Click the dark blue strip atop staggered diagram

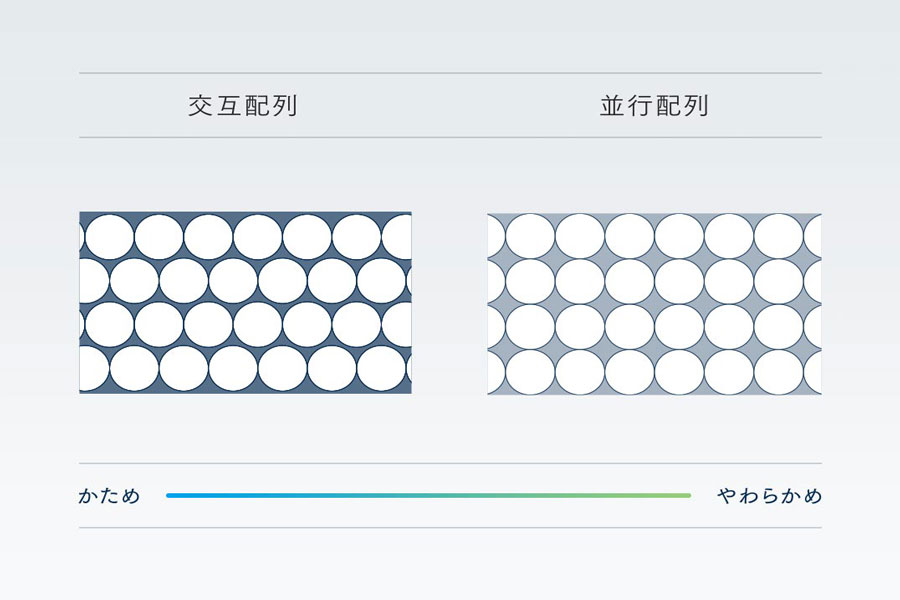click(245, 214)
